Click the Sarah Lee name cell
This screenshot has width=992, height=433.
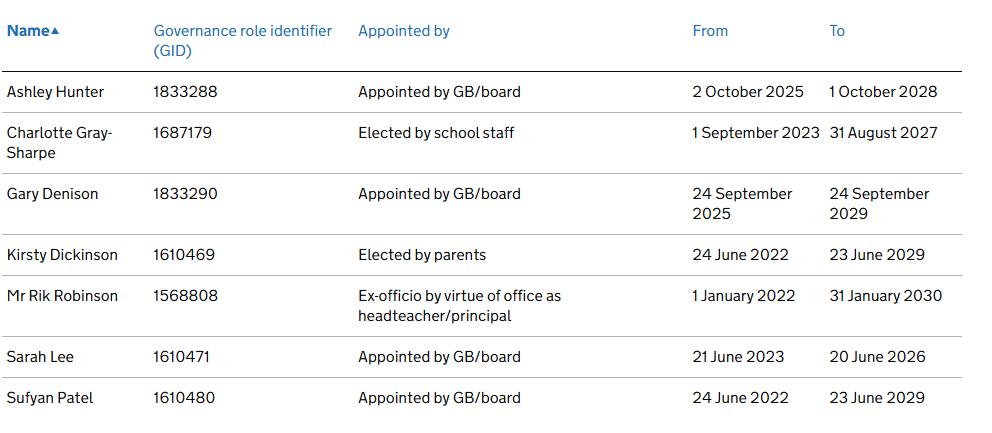pos(40,357)
